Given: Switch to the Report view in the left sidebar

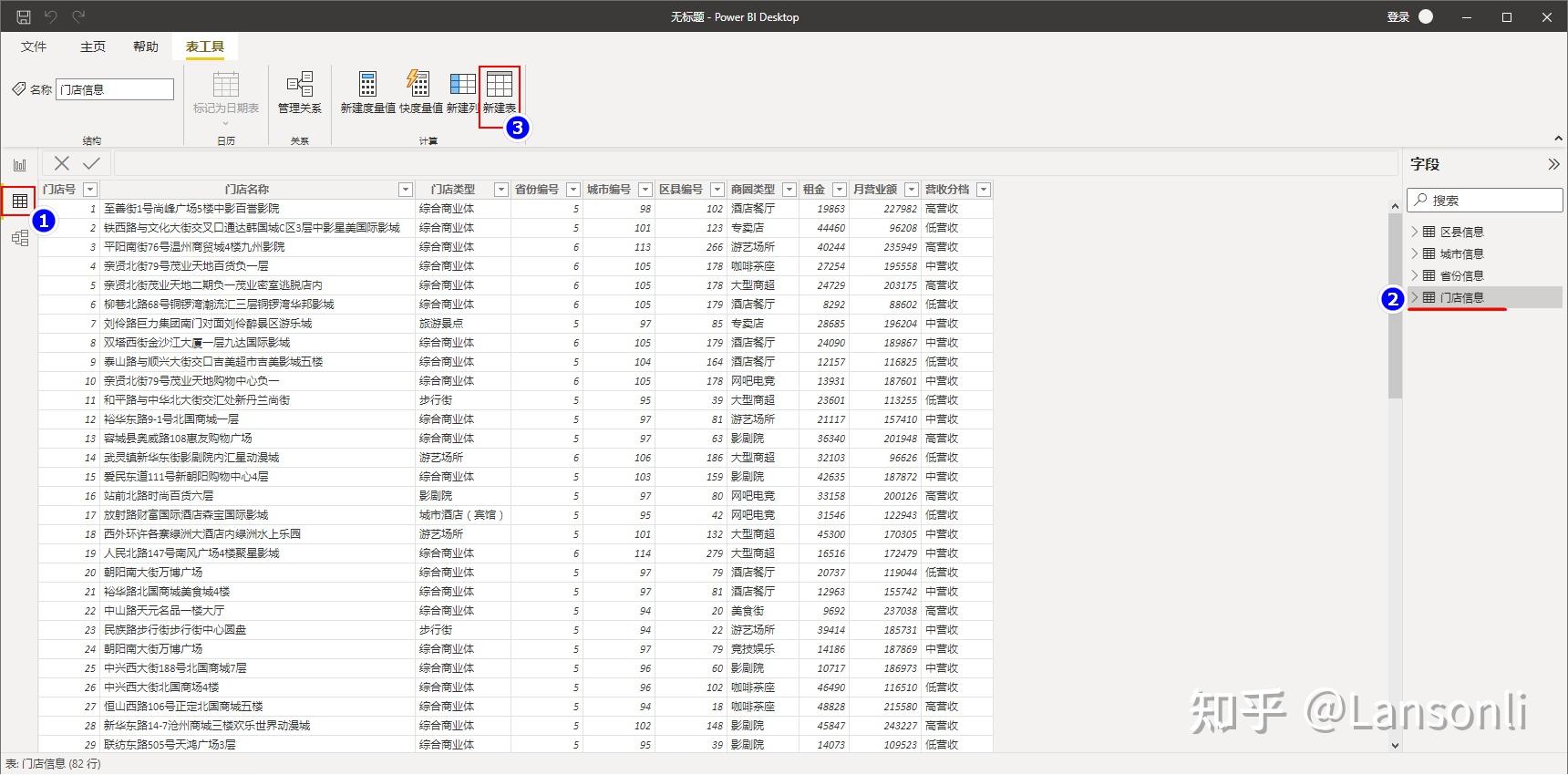Looking at the screenshot, I should (19, 165).
